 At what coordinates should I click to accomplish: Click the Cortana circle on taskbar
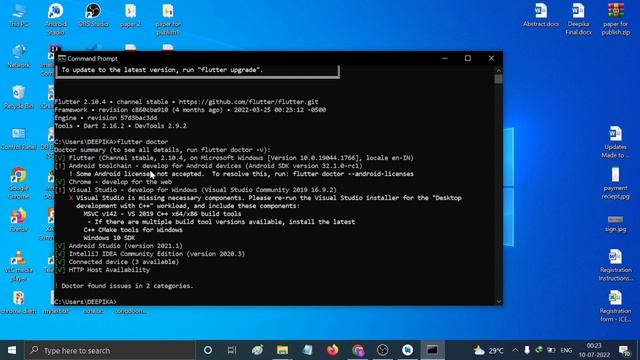pos(208,350)
